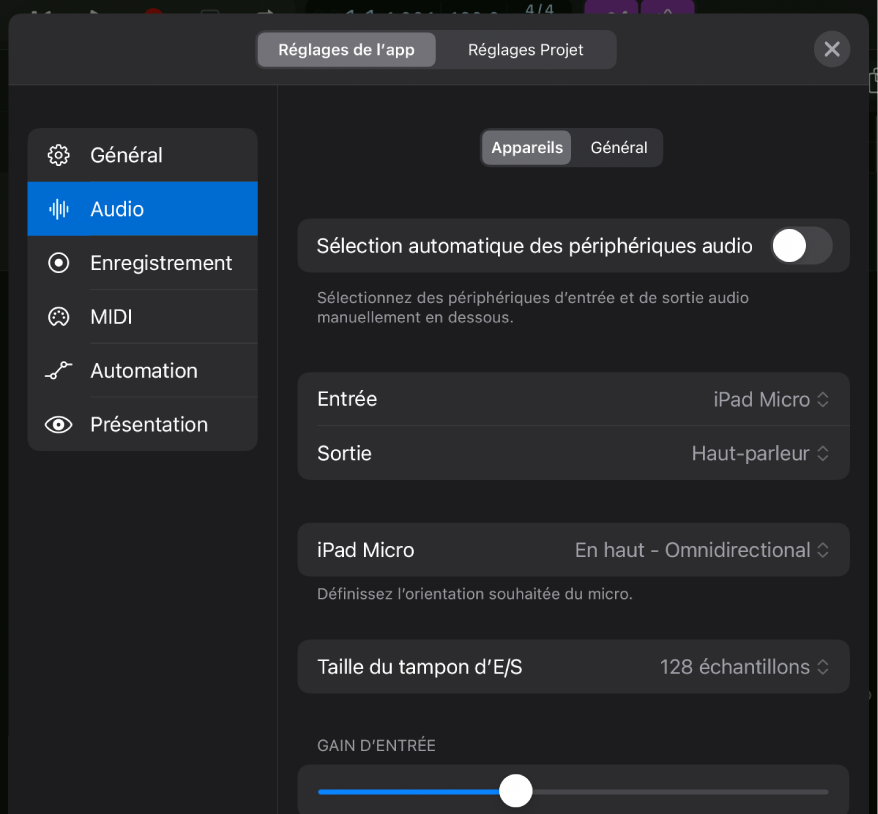Open the Entrée iPad Micro dropdown
The image size is (878, 814).
(770, 399)
